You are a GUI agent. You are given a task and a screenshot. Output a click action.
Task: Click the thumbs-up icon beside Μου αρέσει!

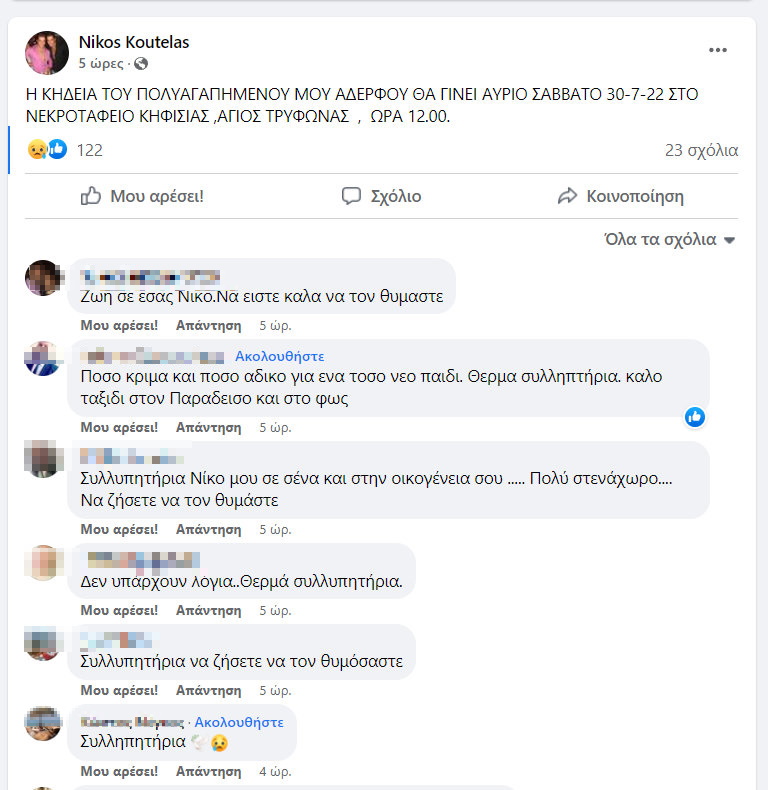click(x=91, y=195)
